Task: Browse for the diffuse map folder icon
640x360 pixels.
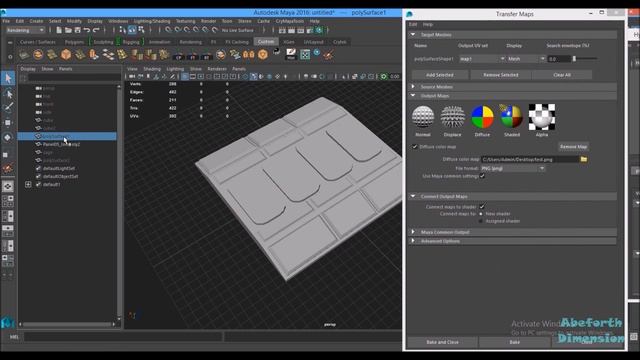Action: click(x=584, y=159)
